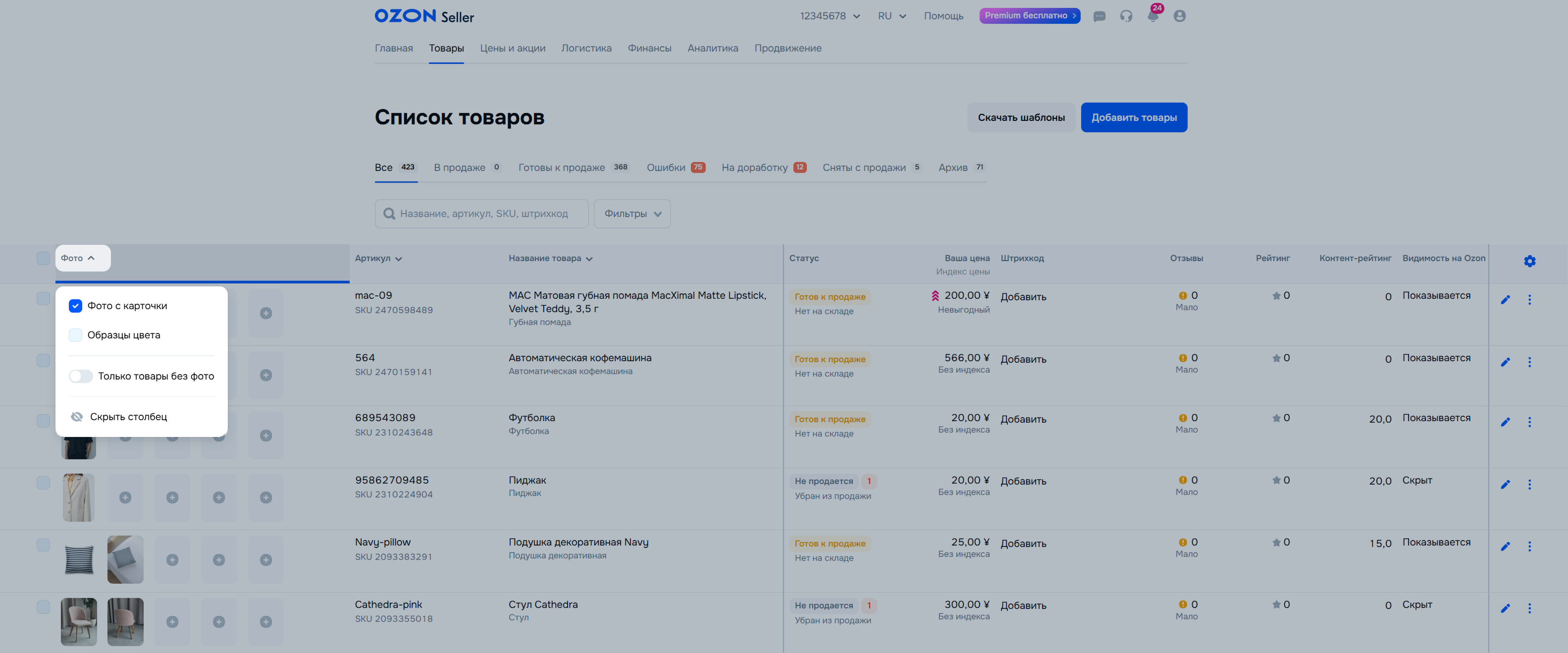The height and width of the screenshot is (653, 1568).
Task: Click Добавить barcode for mac-09
Action: [1023, 297]
